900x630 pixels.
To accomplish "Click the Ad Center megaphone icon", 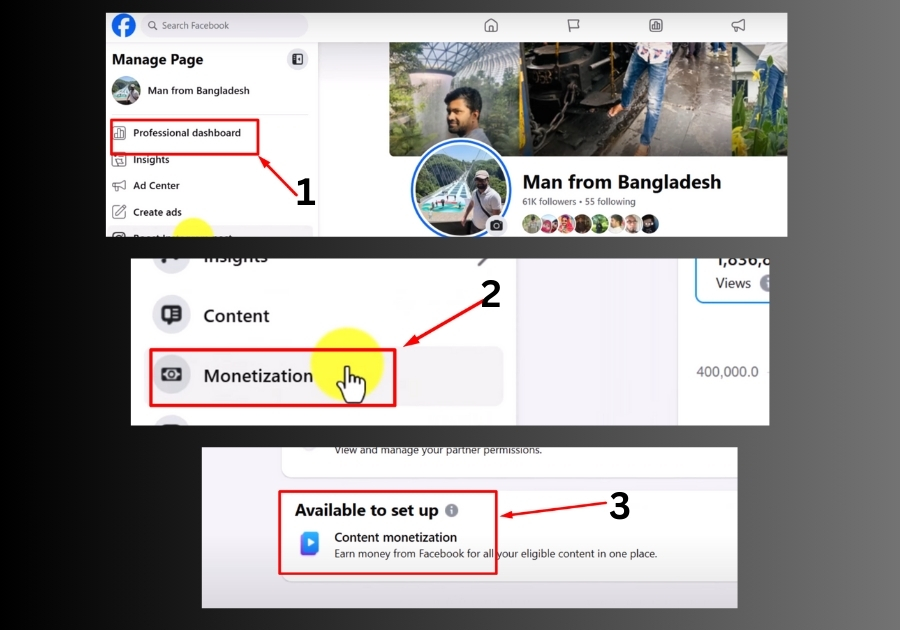I will [x=119, y=185].
